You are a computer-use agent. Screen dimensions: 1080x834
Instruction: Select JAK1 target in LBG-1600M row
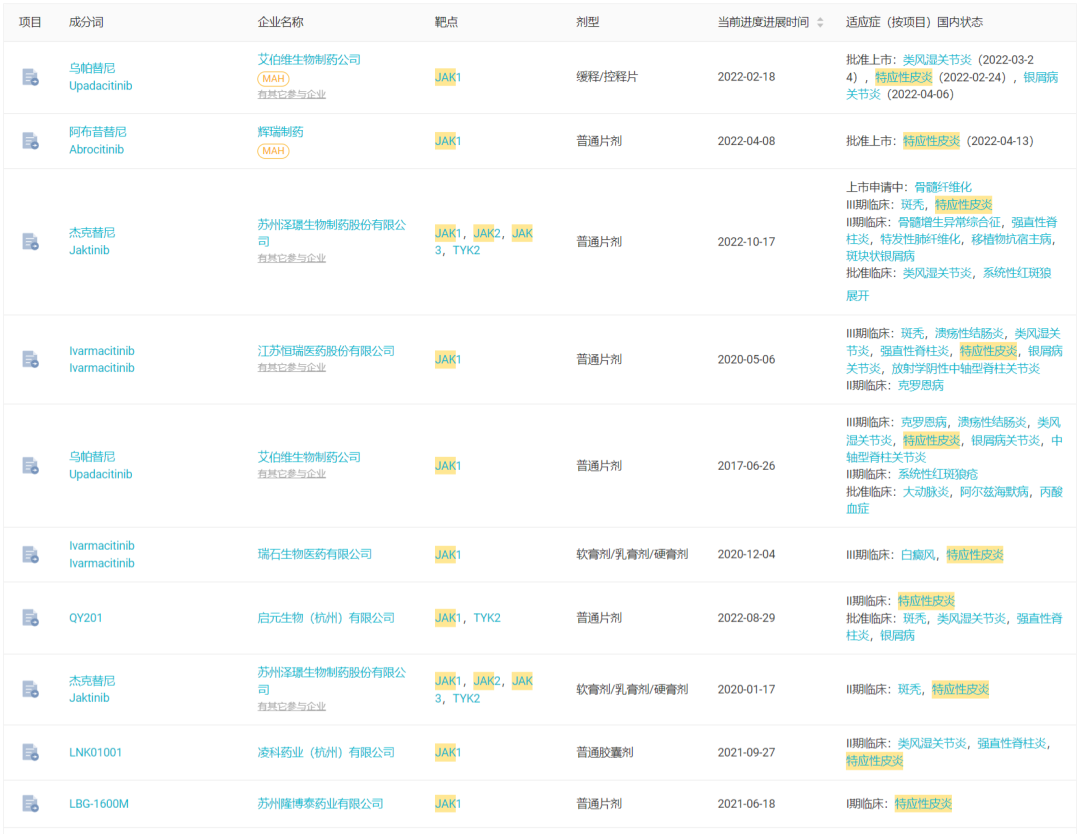(x=448, y=804)
